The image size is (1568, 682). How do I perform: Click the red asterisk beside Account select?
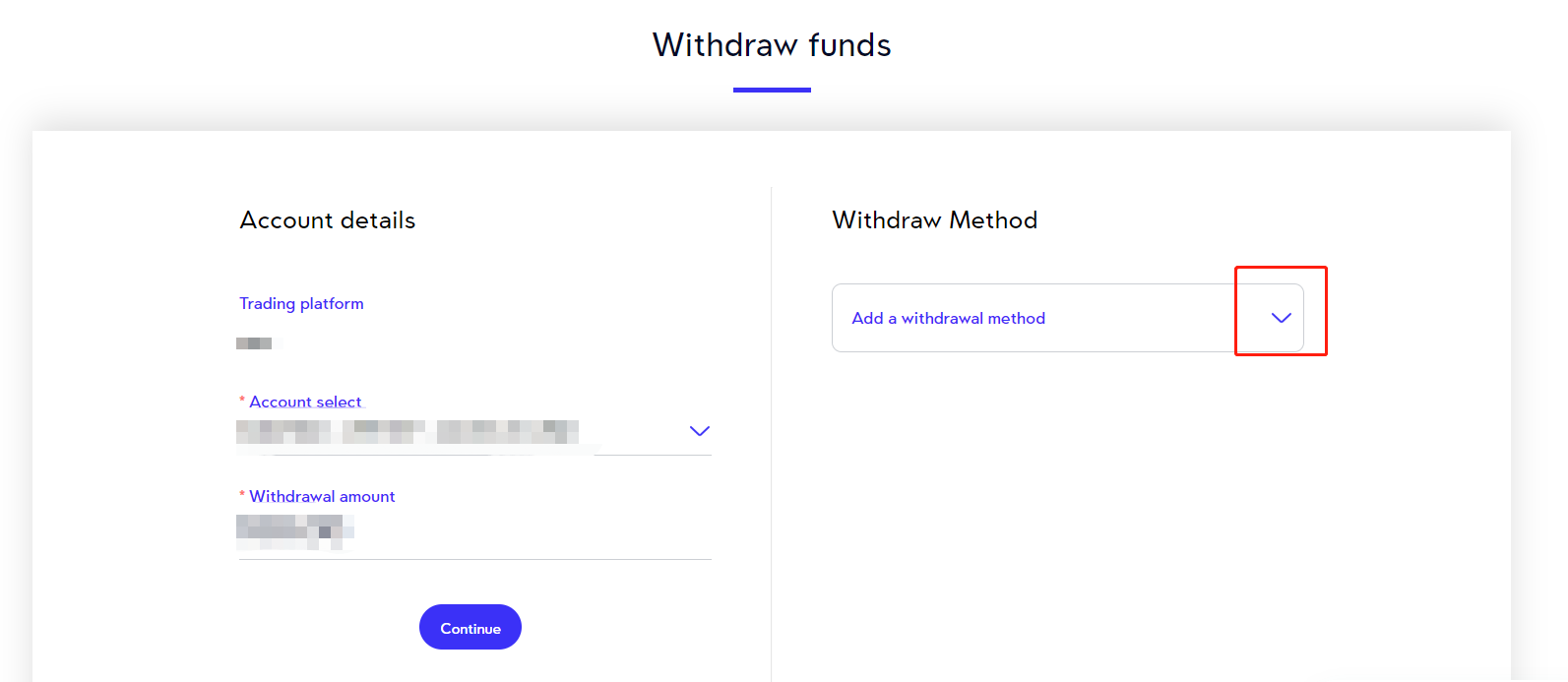point(242,401)
